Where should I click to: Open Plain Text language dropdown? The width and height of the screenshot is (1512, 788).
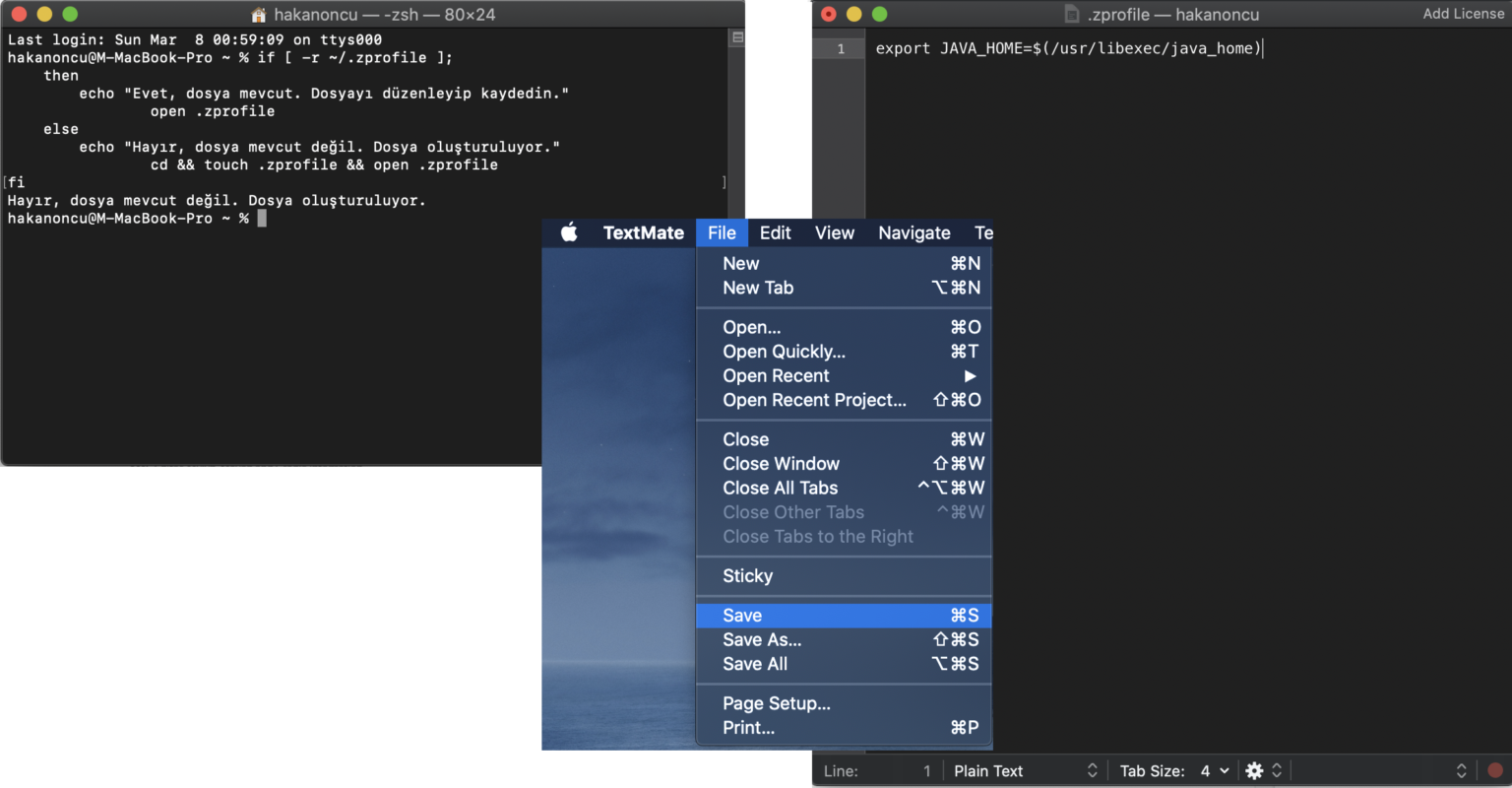point(1025,770)
